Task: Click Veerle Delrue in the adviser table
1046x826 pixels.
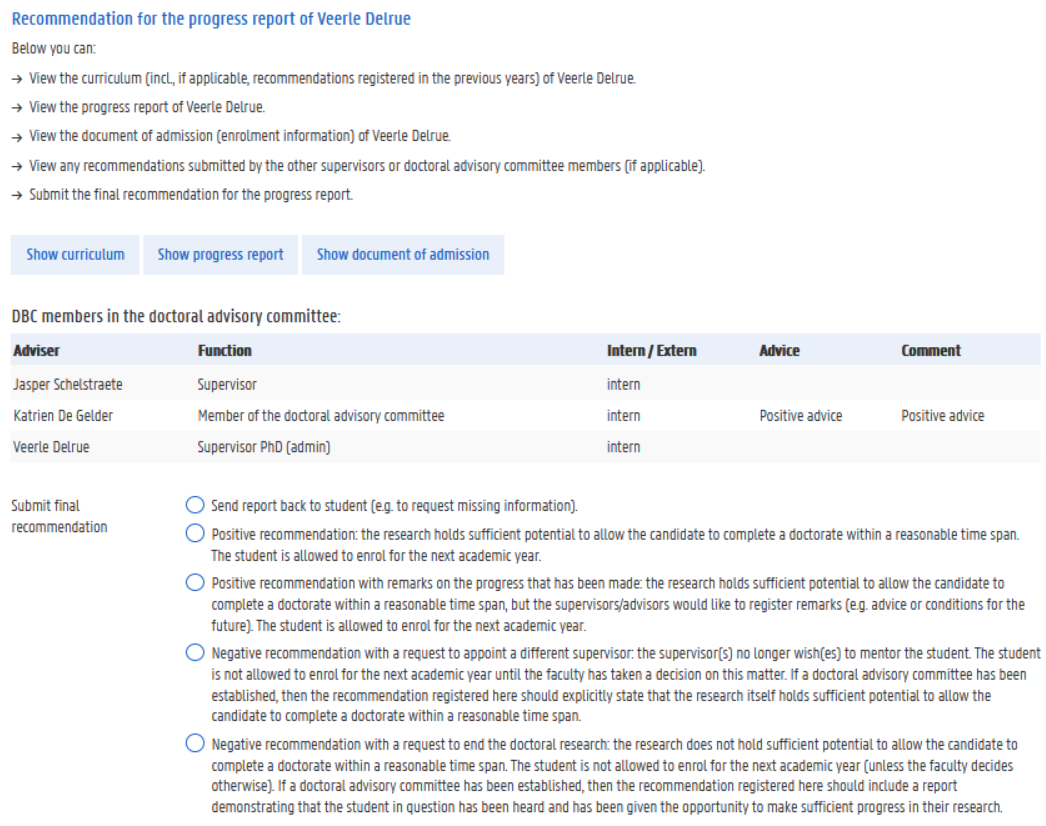Action: point(51,447)
